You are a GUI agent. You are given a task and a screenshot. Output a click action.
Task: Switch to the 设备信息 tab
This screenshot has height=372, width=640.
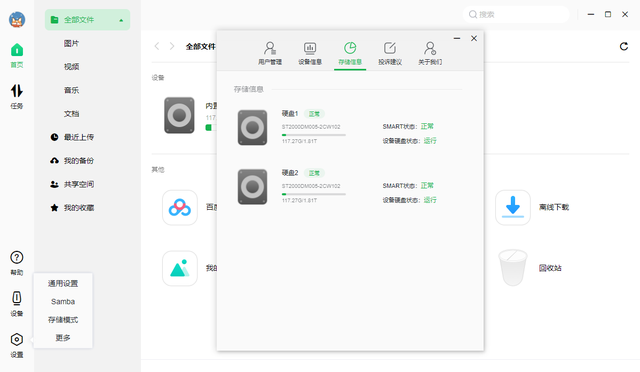point(310,53)
